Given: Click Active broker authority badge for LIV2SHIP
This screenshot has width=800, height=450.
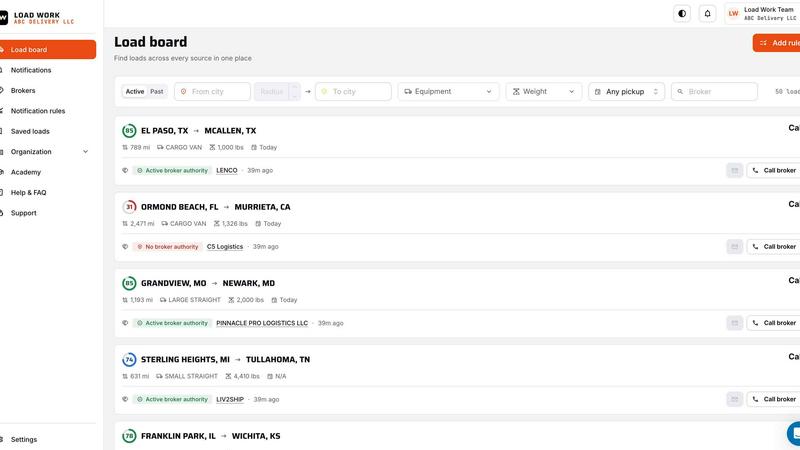Looking at the screenshot, I should pos(172,399).
